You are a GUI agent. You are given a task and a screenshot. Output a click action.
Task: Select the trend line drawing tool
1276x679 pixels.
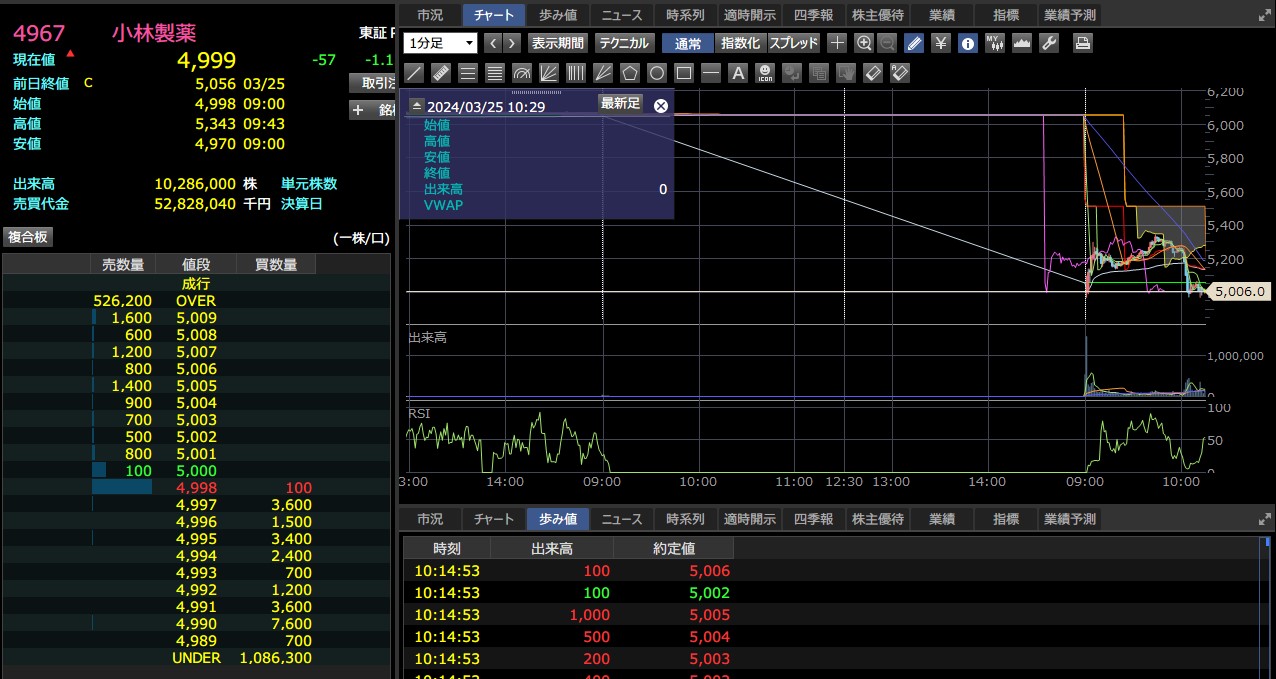click(414, 73)
